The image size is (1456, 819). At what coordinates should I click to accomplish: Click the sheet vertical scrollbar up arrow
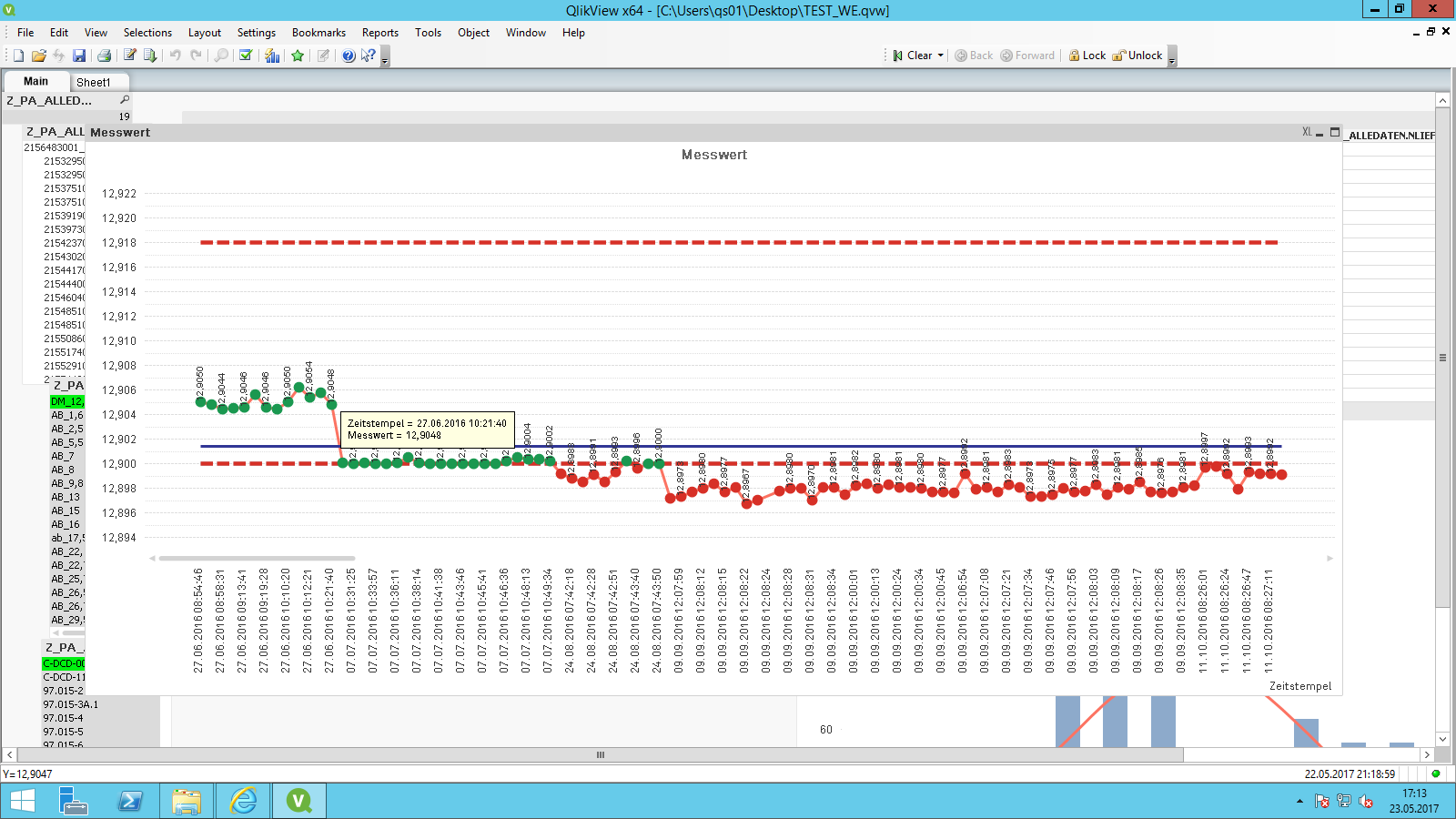tap(1442, 100)
